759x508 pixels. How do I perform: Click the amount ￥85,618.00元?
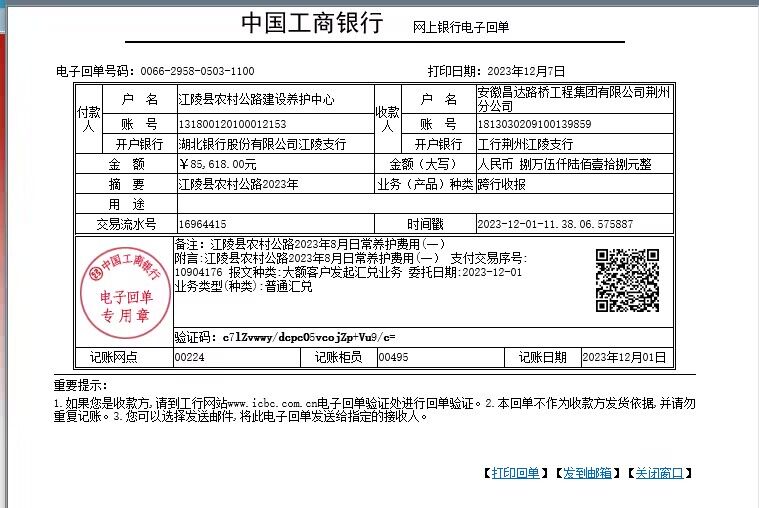[217, 164]
